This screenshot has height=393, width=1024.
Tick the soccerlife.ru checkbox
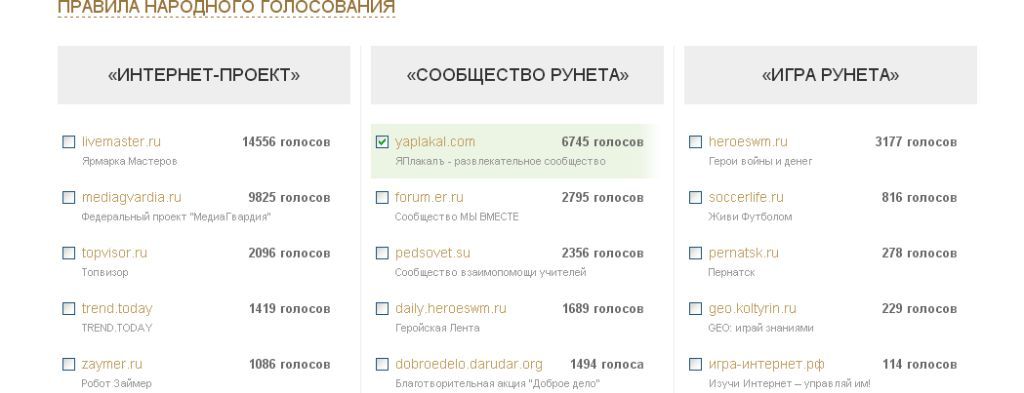[x=696, y=197]
